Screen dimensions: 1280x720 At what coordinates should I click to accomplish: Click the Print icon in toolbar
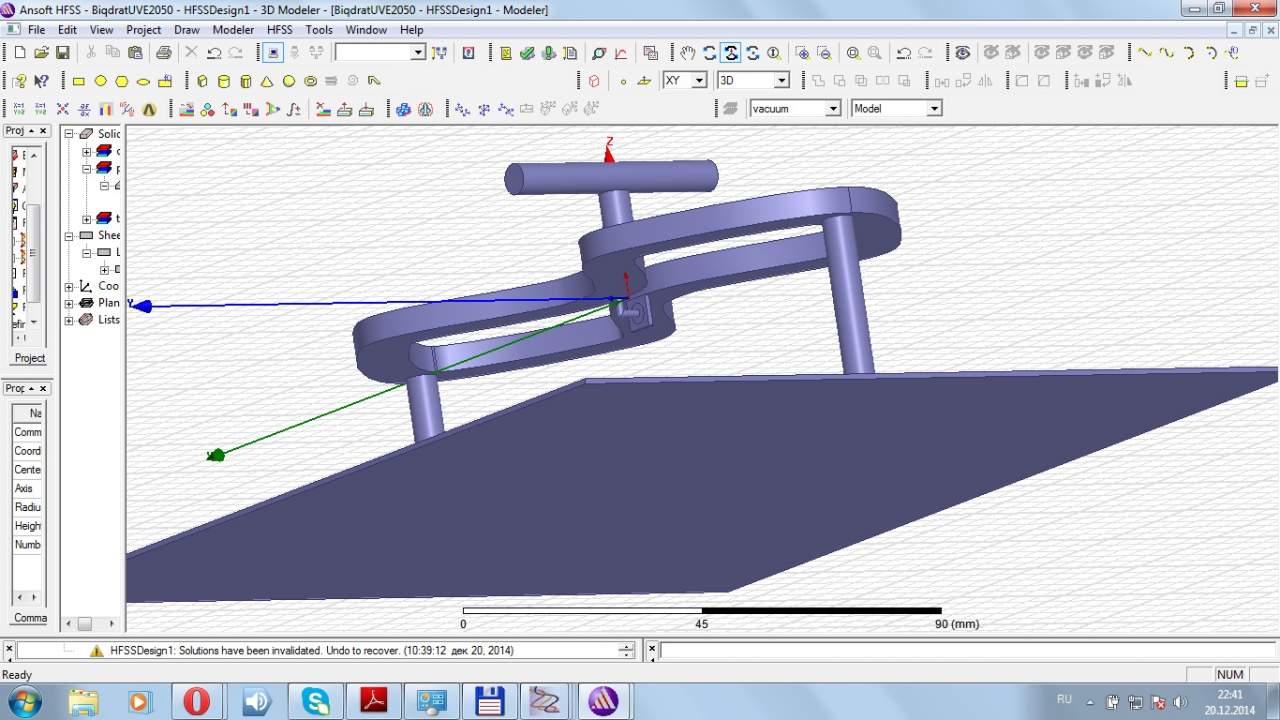[163, 53]
